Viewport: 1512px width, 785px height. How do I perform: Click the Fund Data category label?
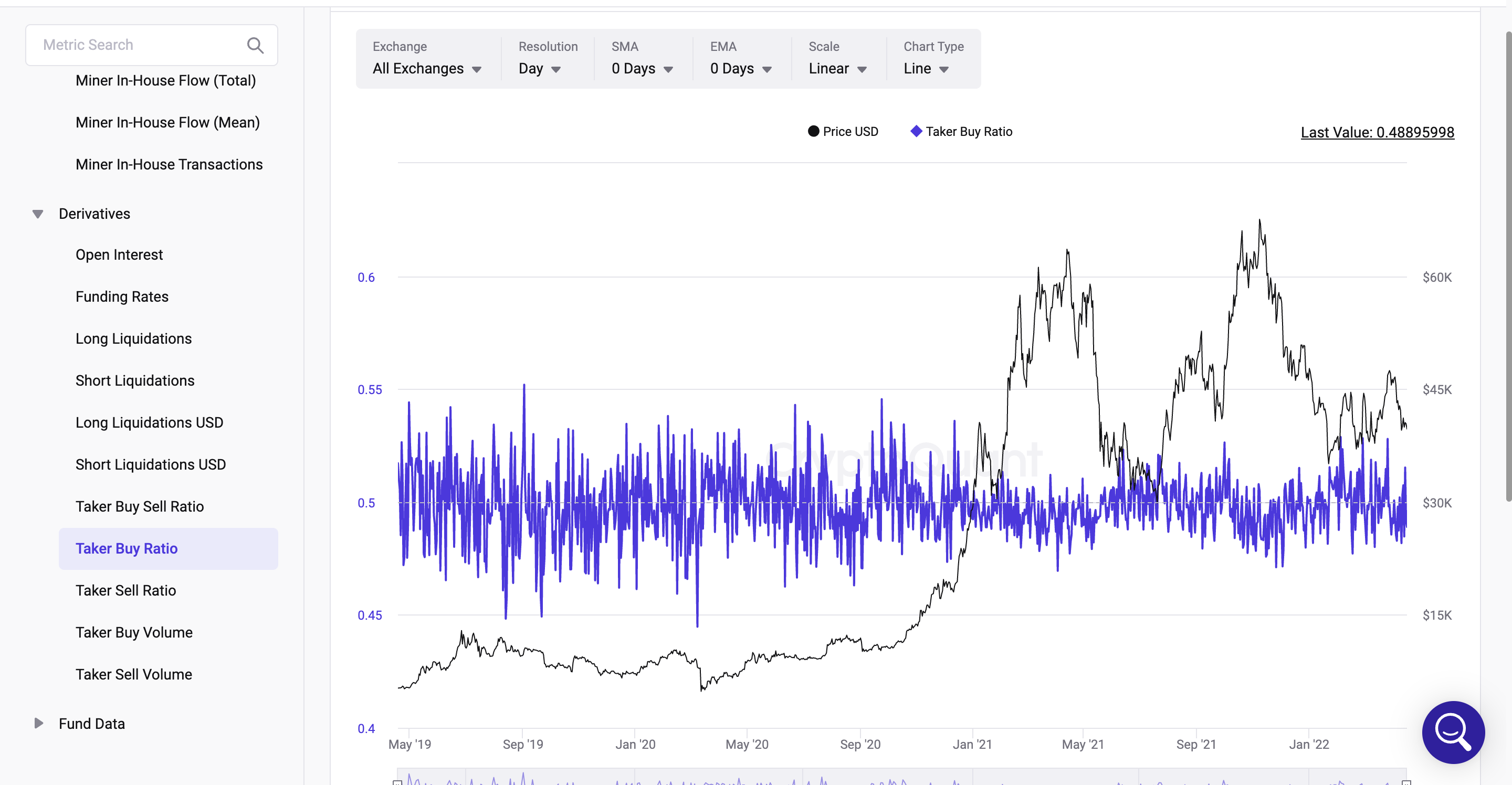(91, 724)
